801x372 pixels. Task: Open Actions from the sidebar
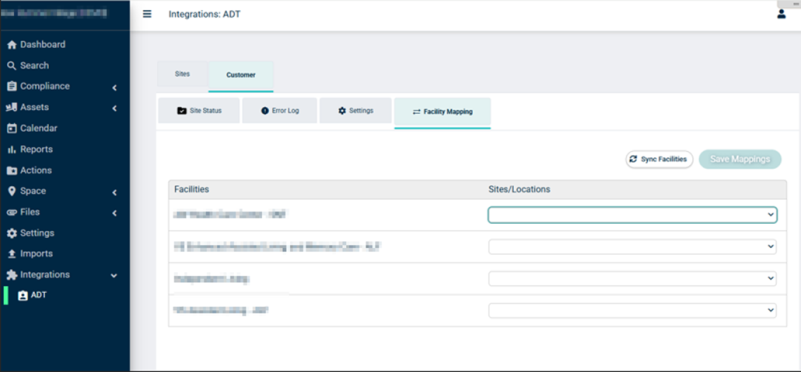point(36,171)
